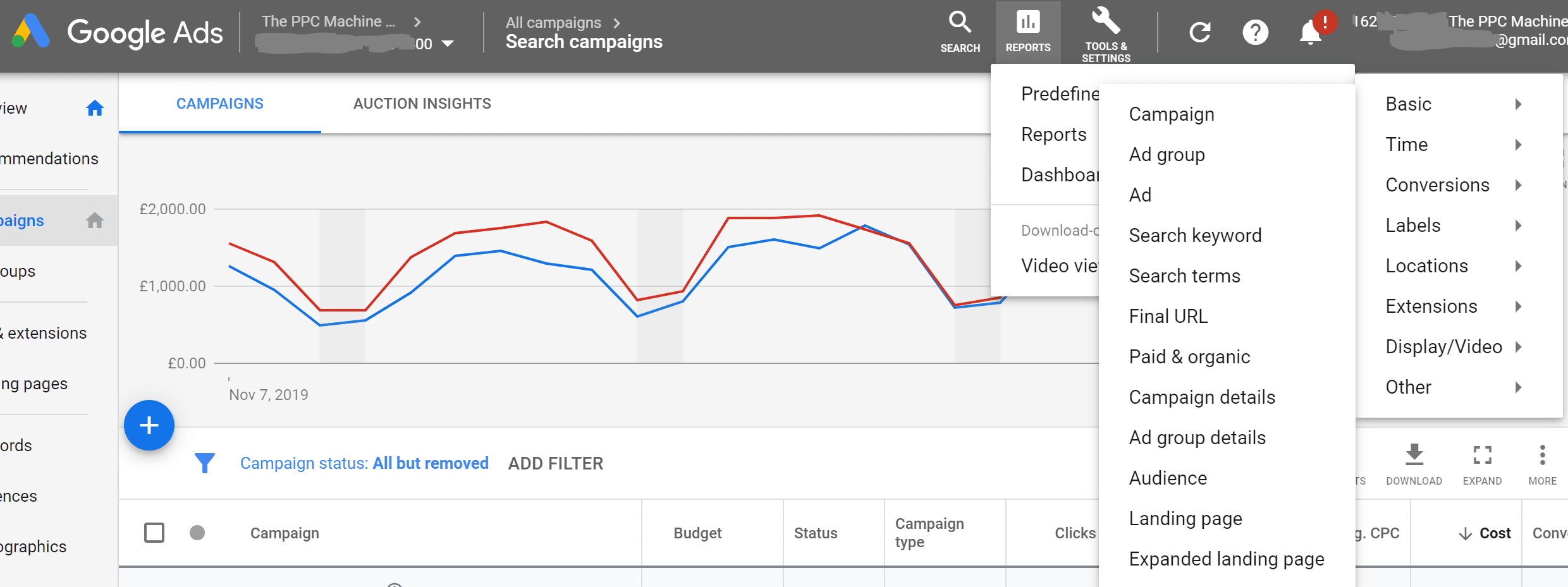Open the notifications bell
Viewport: 1568px width, 587px height.
1310,32
